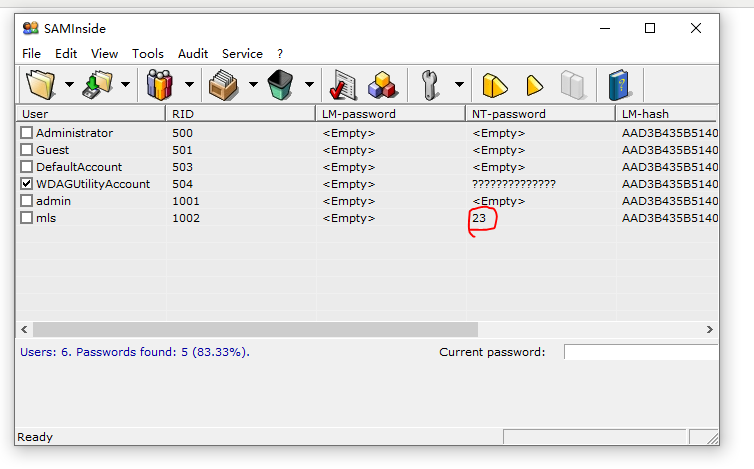Select the Administrator user name
This screenshot has height=469, width=754.
(x=75, y=133)
